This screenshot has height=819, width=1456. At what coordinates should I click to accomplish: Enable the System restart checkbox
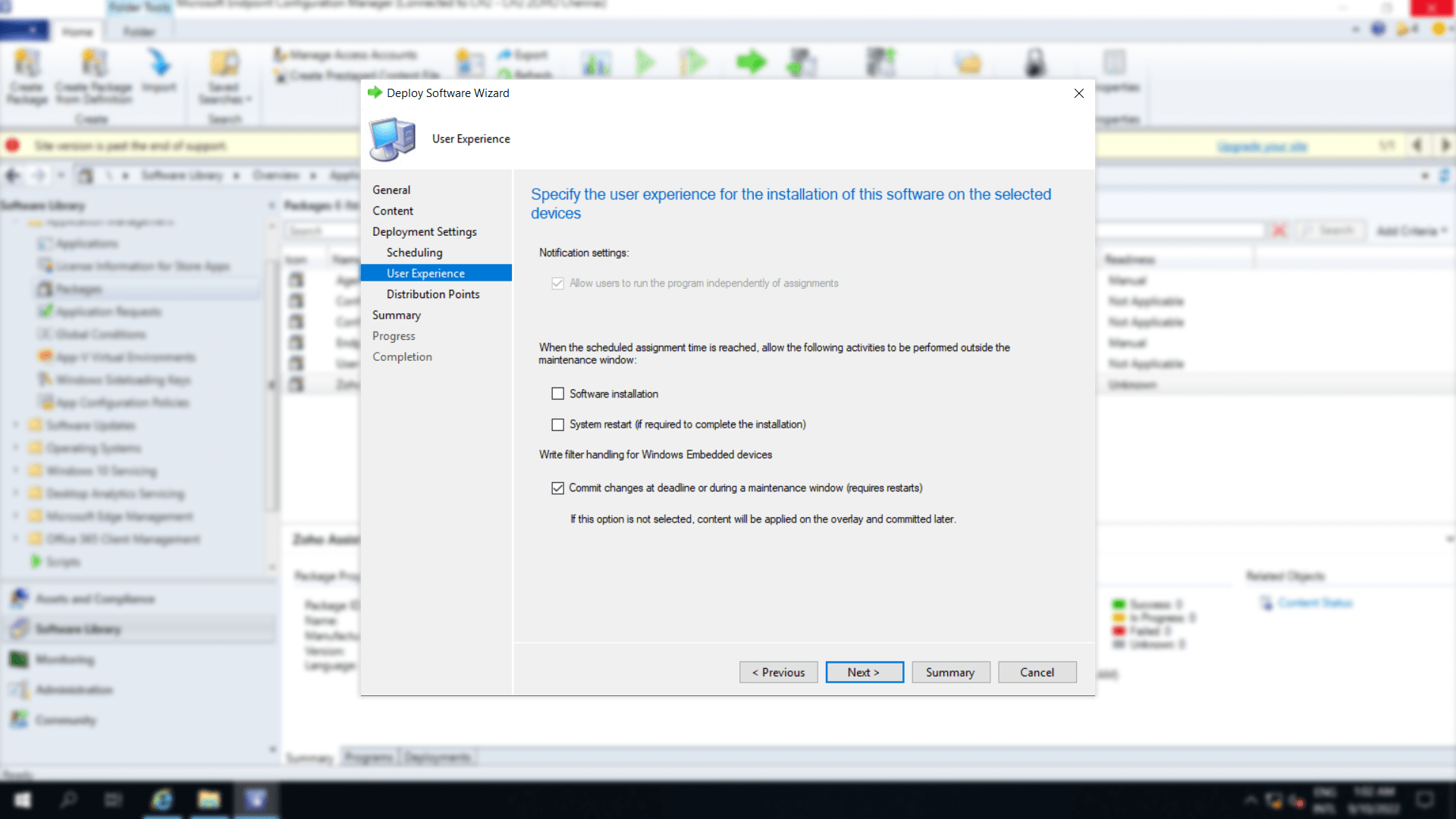pos(558,425)
